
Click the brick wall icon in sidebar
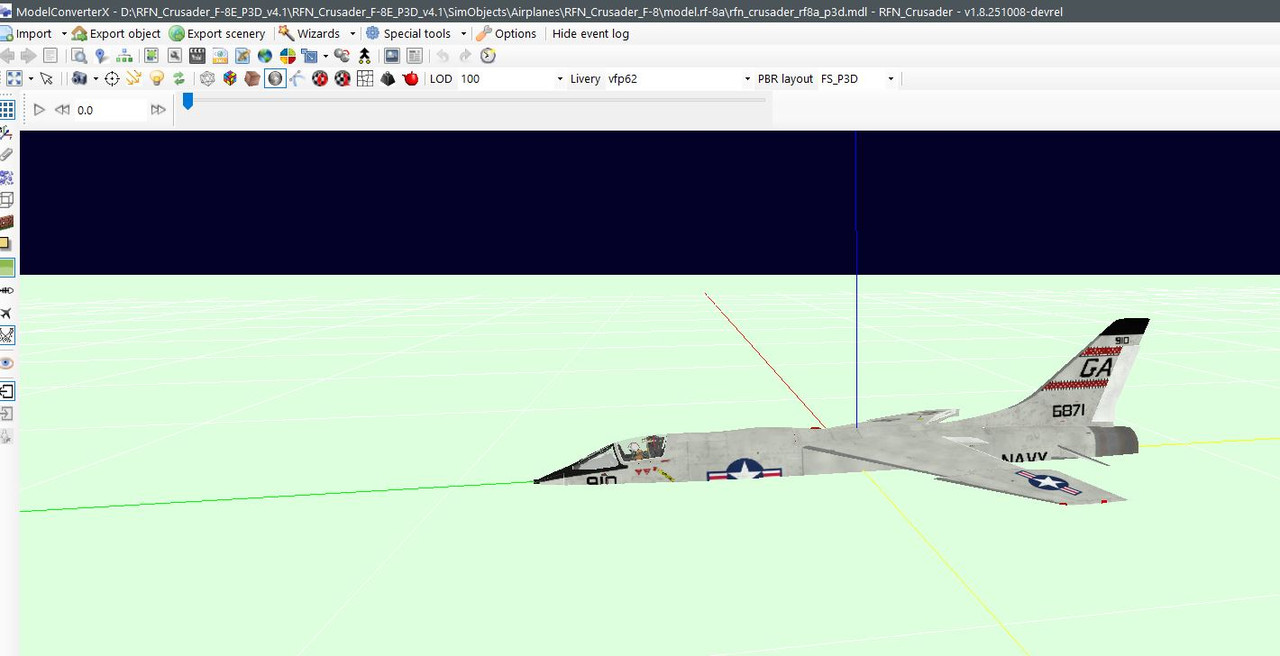click(x=7, y=222)
